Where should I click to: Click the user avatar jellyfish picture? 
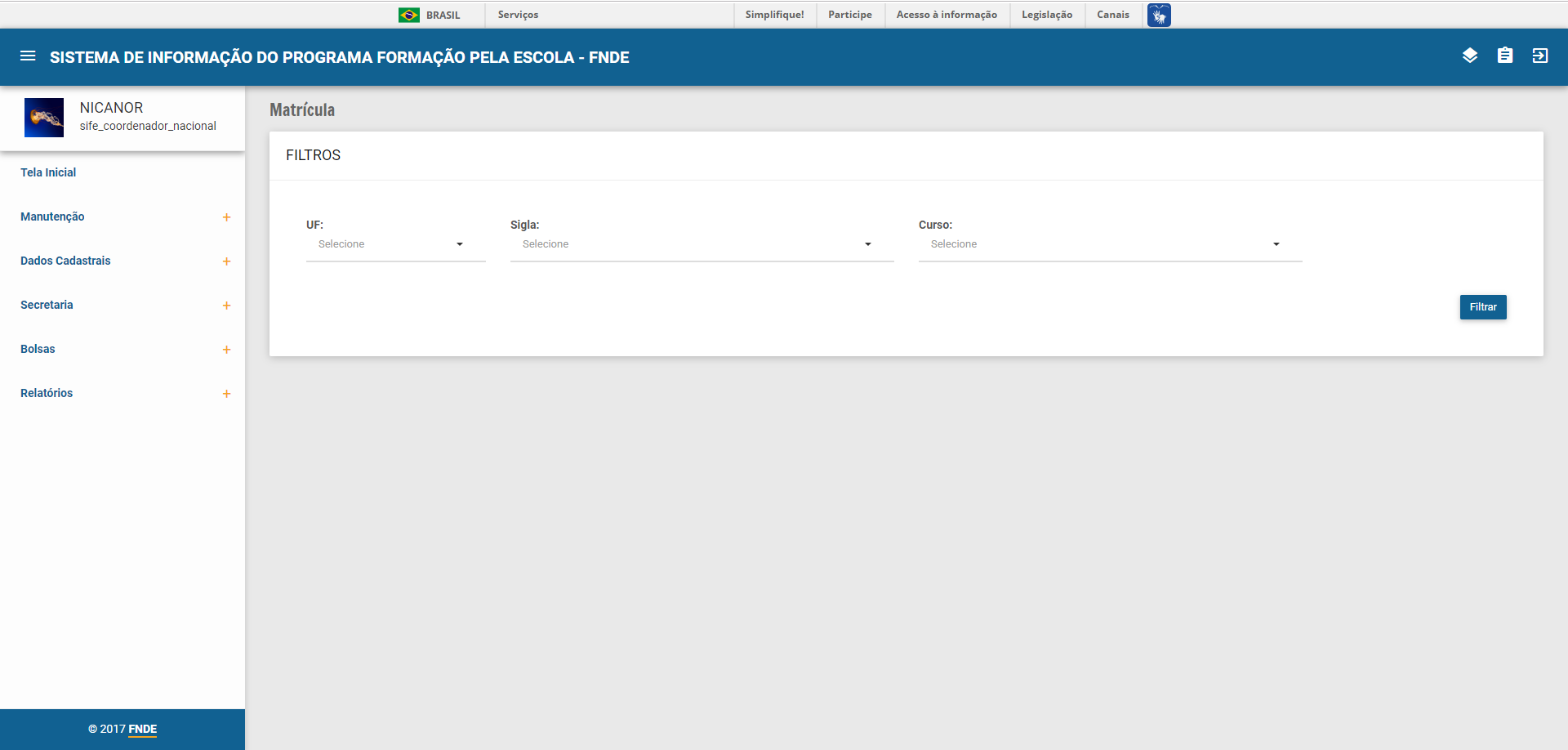click(44, 118)
